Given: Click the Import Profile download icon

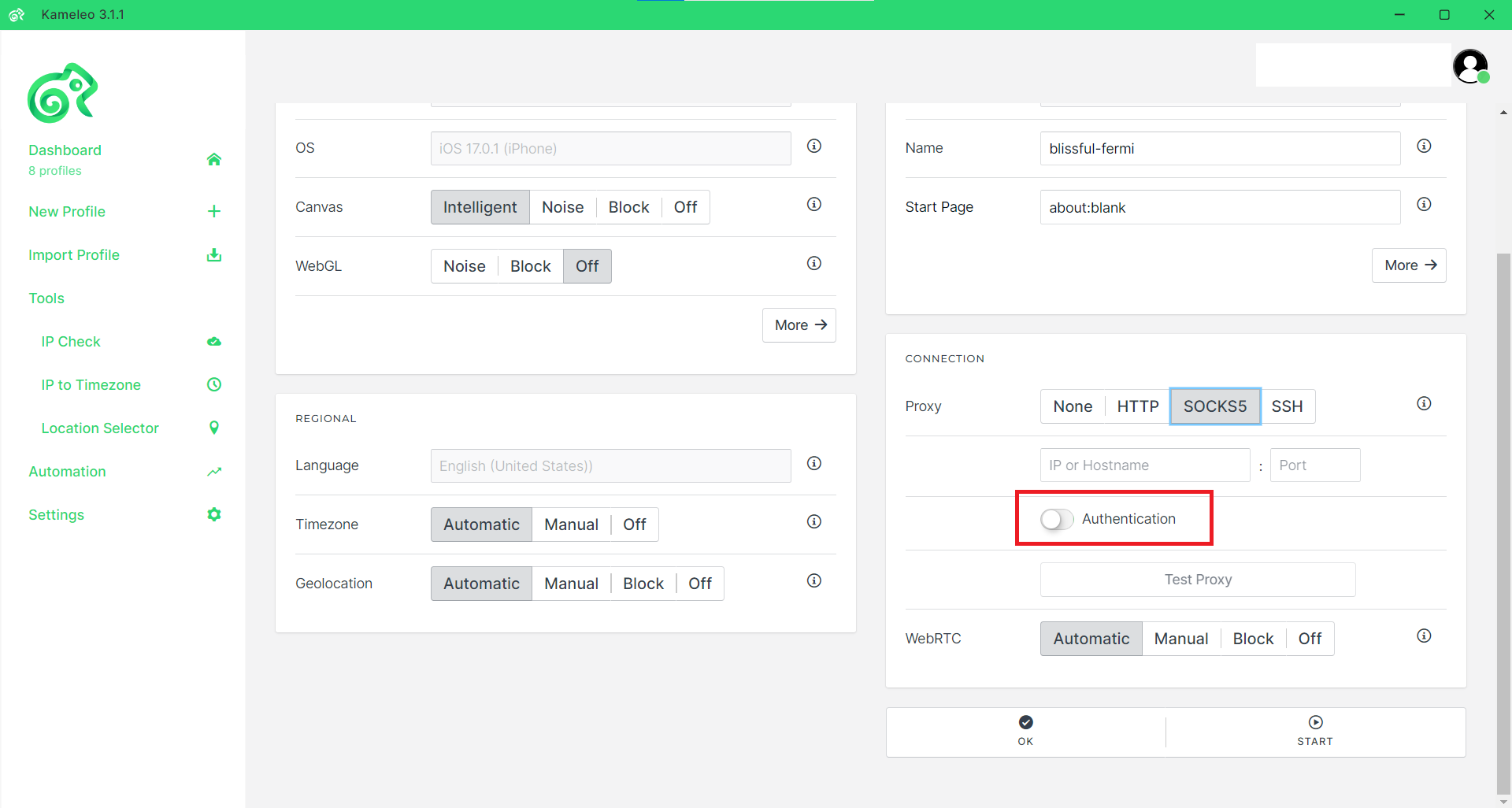Looking at the screenshot, I should pos(213,254).
